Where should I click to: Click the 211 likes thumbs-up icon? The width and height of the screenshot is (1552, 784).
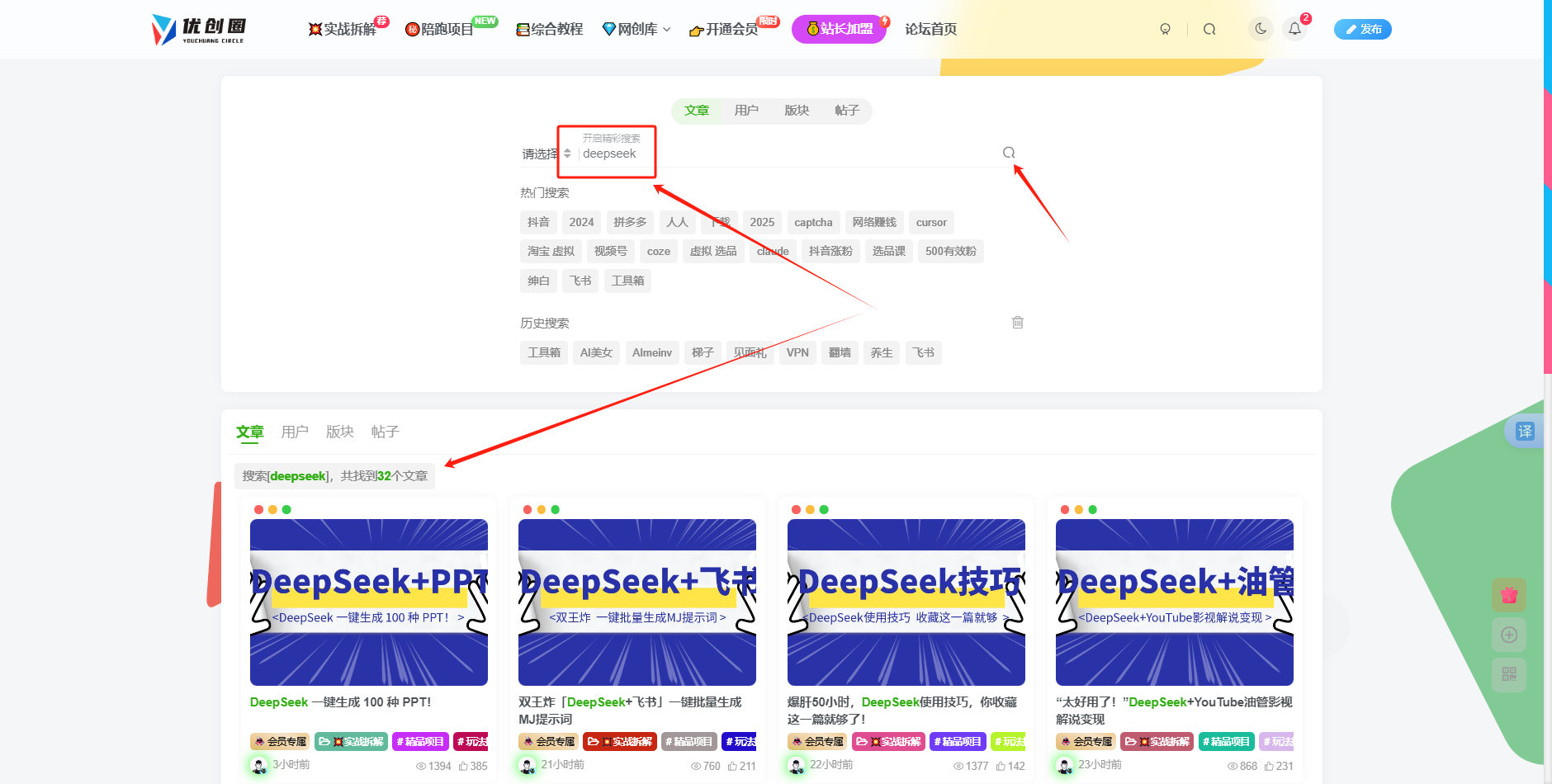732,766
